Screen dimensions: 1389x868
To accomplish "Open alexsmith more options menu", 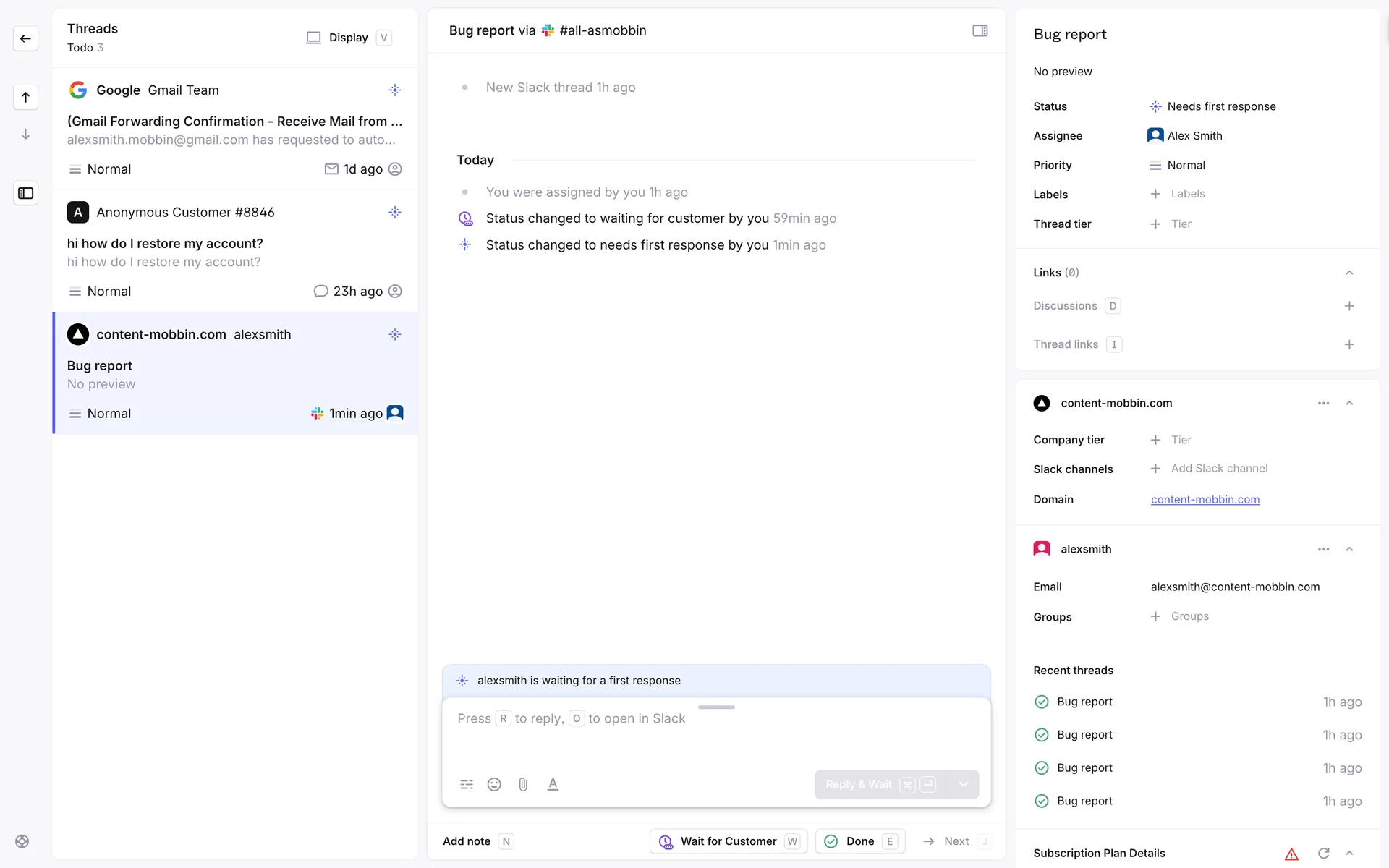I will (1323, 549).
